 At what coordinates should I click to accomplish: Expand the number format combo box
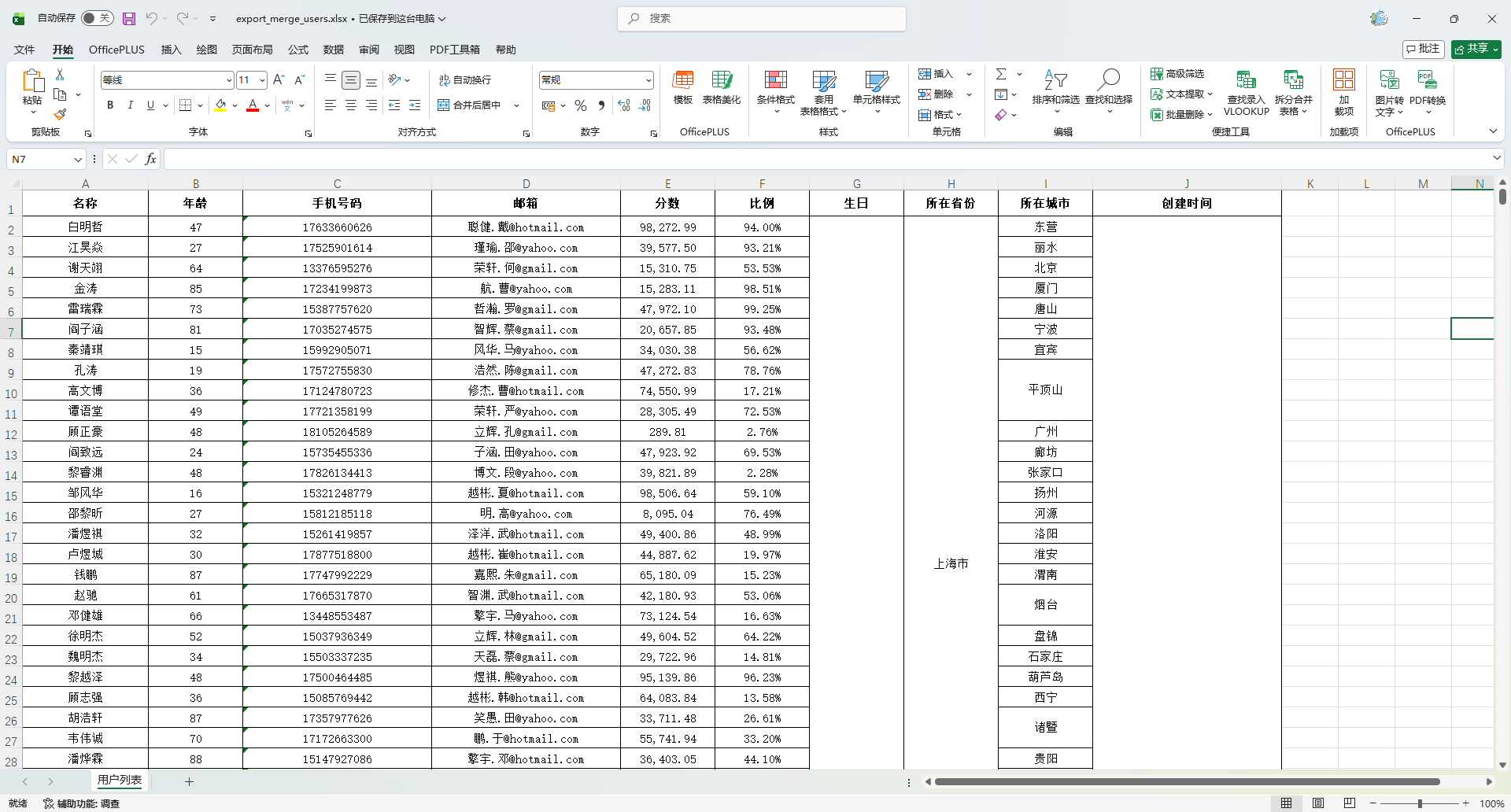(648, 80)
